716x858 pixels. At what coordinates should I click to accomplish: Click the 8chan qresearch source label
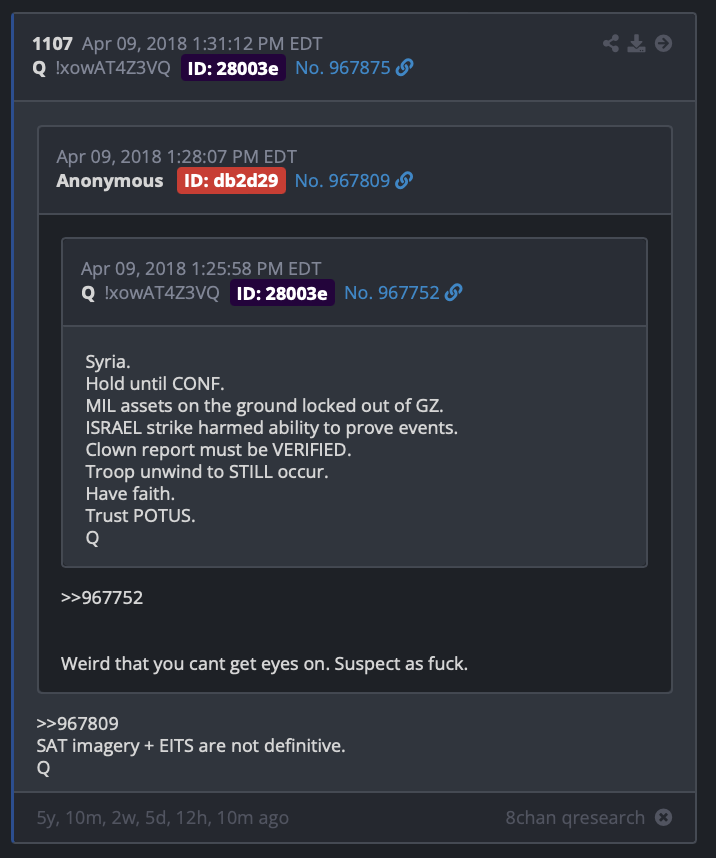pos(575,818)
